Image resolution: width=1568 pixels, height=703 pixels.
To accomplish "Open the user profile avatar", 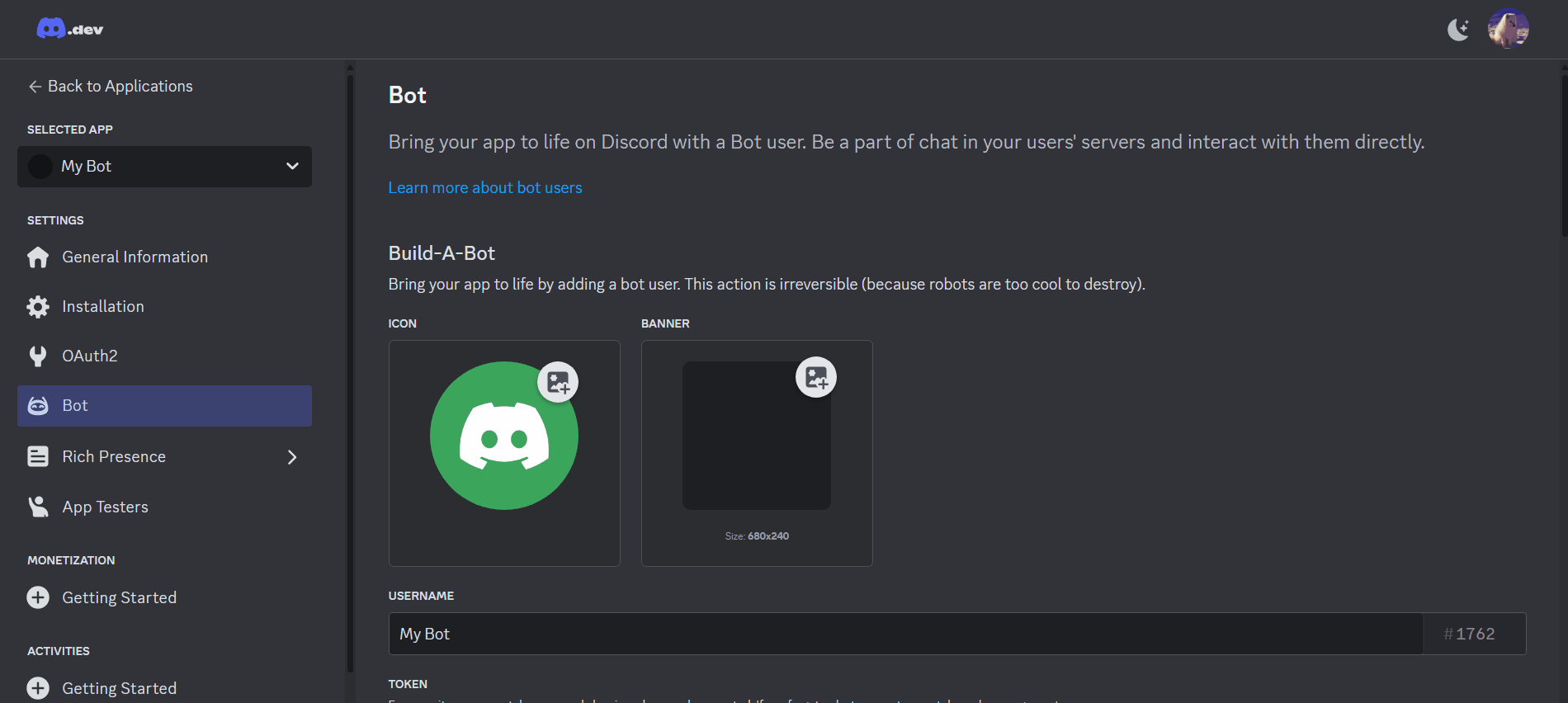I will 1508,29.
